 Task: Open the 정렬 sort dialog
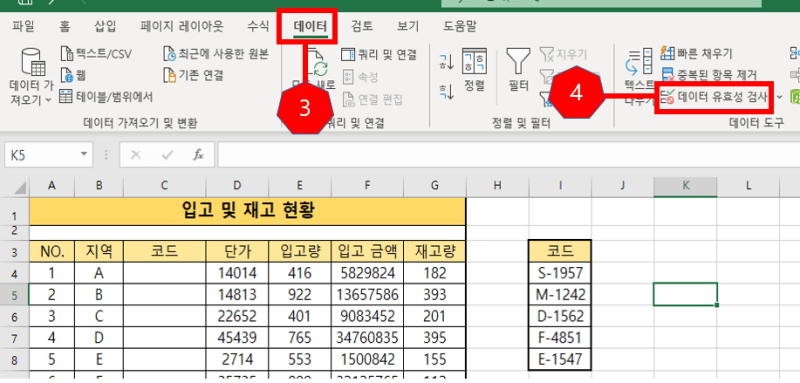[474, 69]
